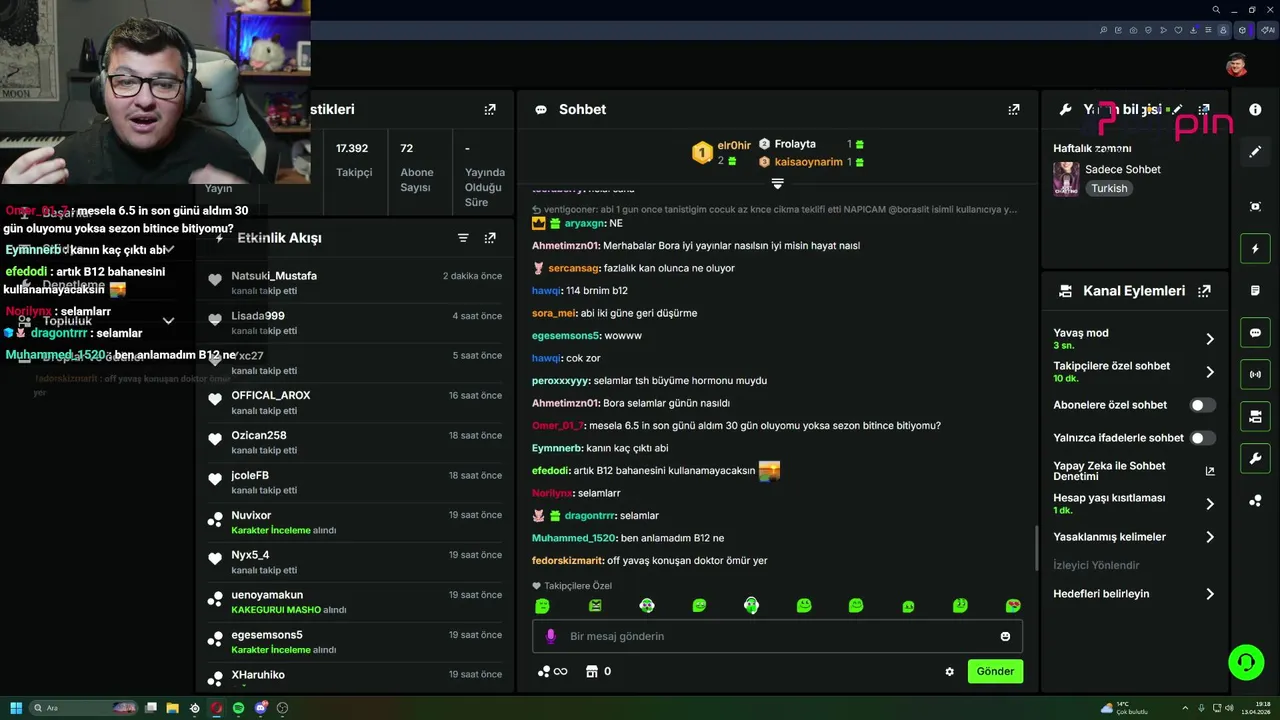Screen dimensions: 1280x720
Task: Expand Takipçilere özel sohbet settings
Action: (1209, 372)
